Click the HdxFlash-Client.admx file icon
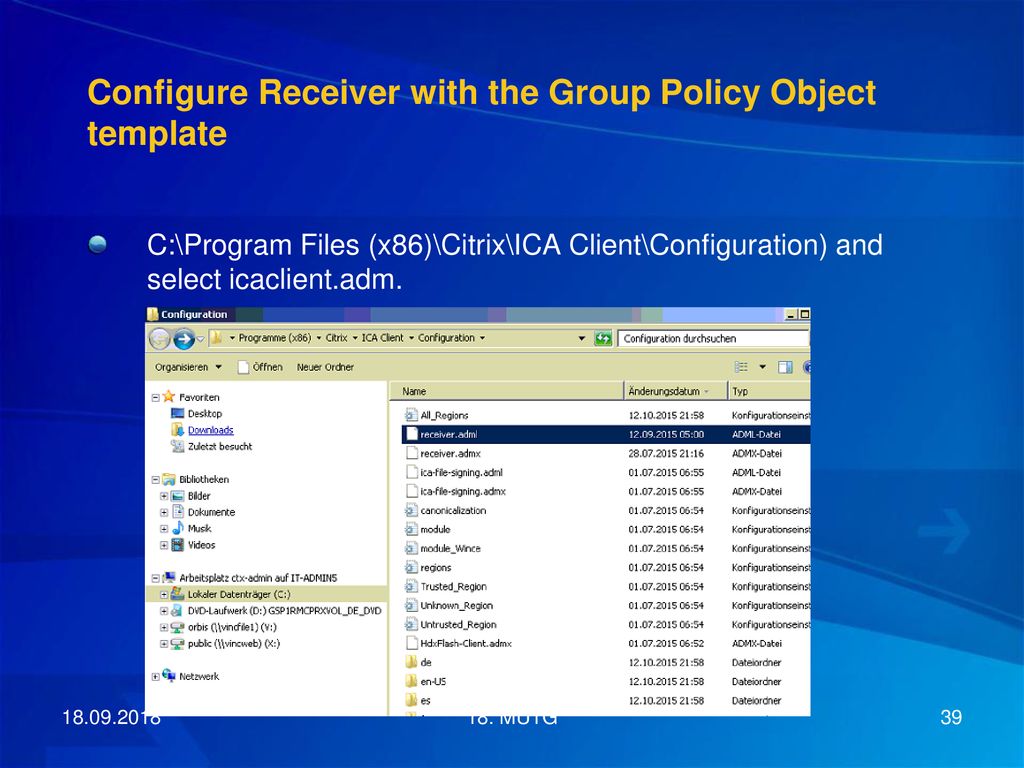 click(411, 643)
